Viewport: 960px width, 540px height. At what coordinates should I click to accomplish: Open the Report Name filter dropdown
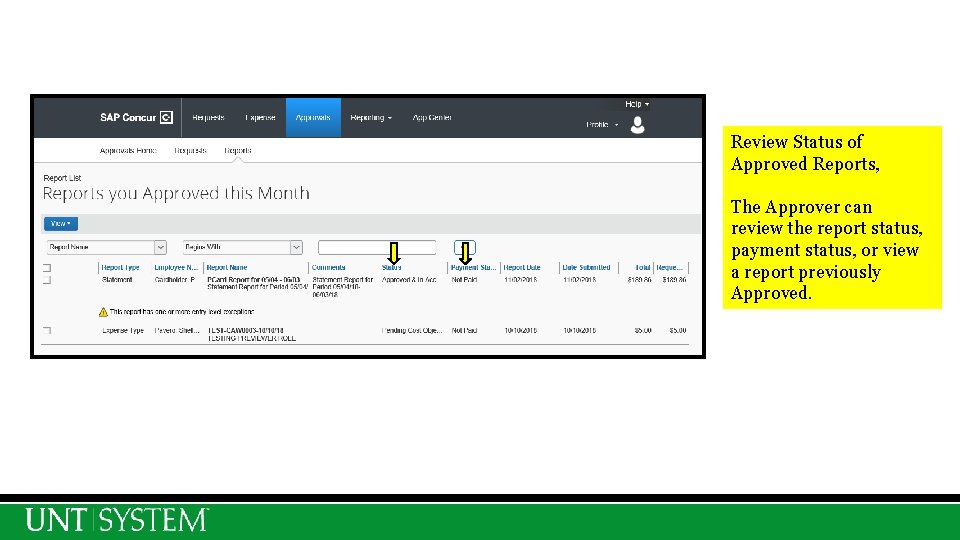point(107,247)
